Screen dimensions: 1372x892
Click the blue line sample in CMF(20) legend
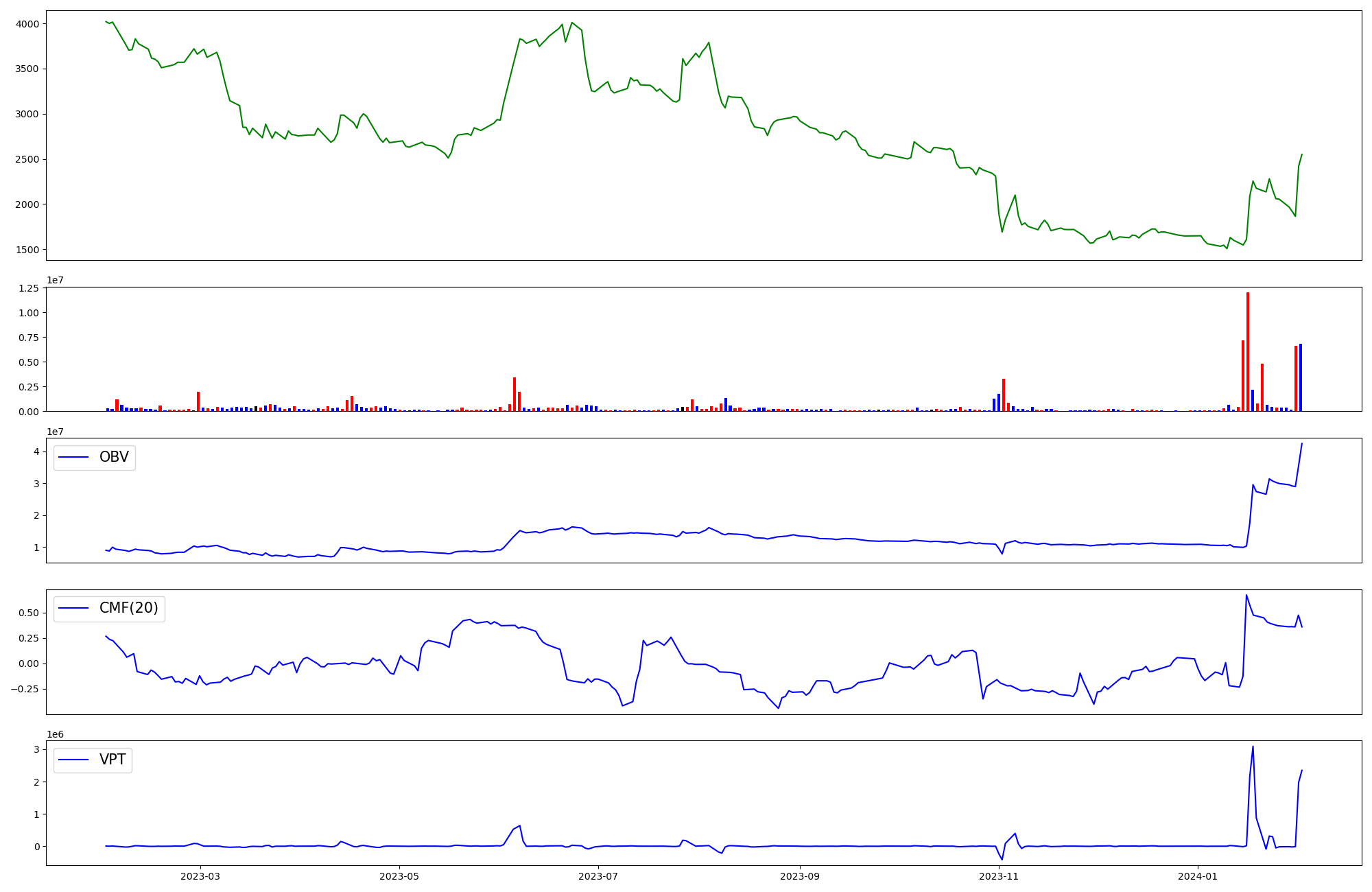pos(73,609)
